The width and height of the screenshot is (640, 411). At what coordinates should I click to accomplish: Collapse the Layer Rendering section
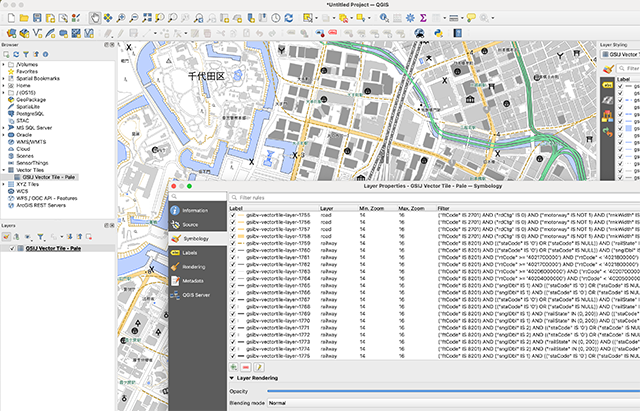[232, 378]
